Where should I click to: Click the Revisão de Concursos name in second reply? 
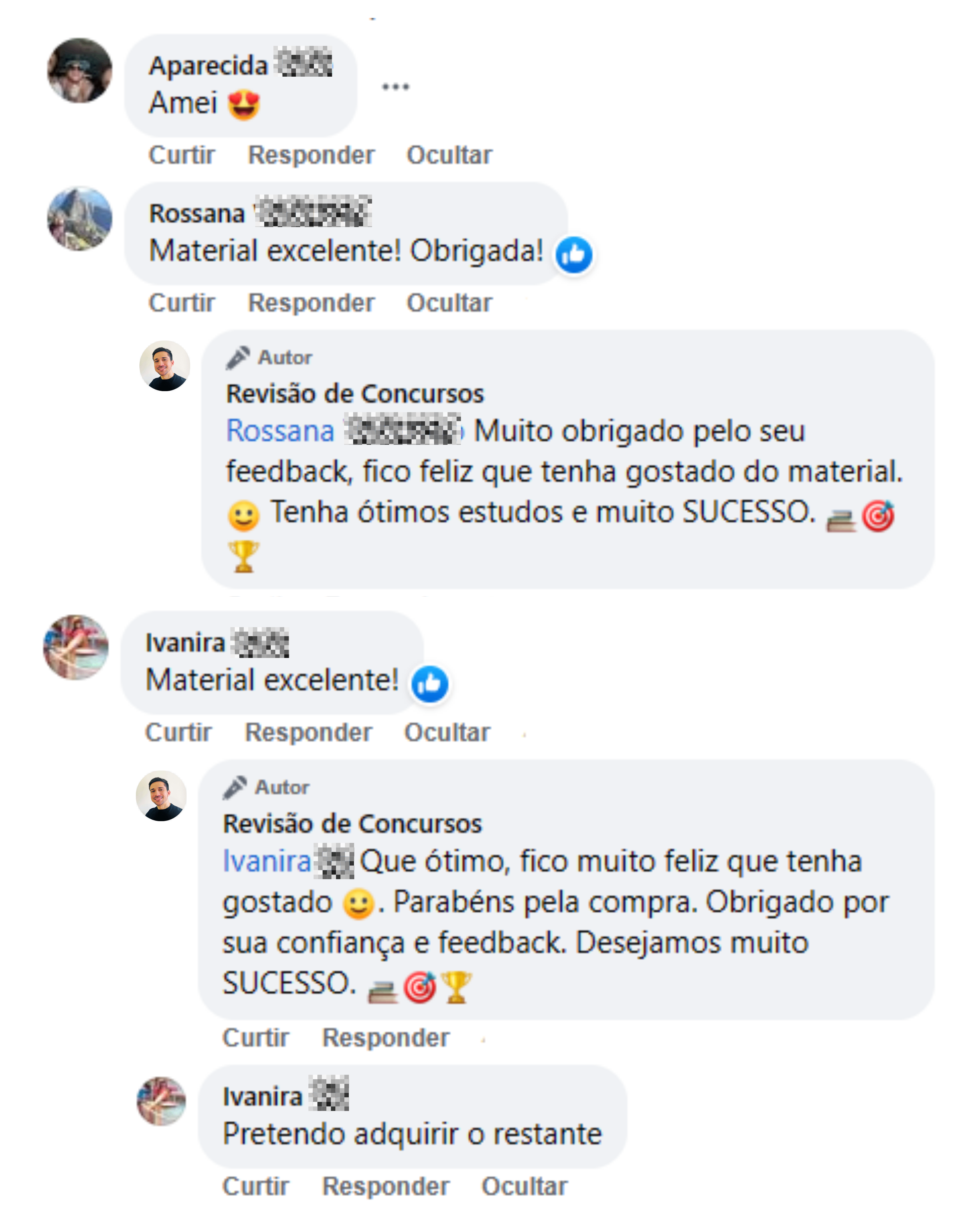[x=352, y=824]
